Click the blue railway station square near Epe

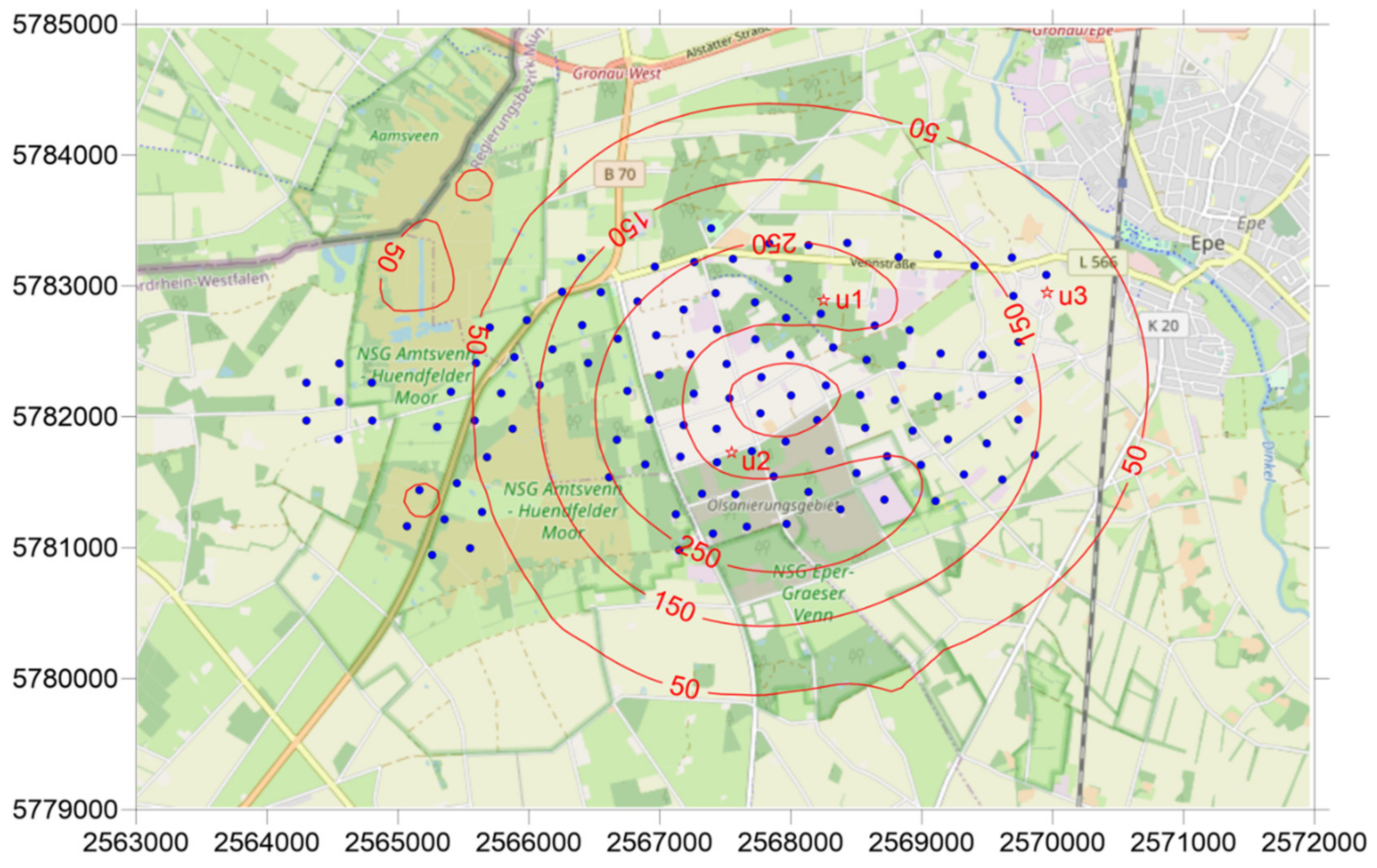pyautogui.click(x=1122, y=183)
